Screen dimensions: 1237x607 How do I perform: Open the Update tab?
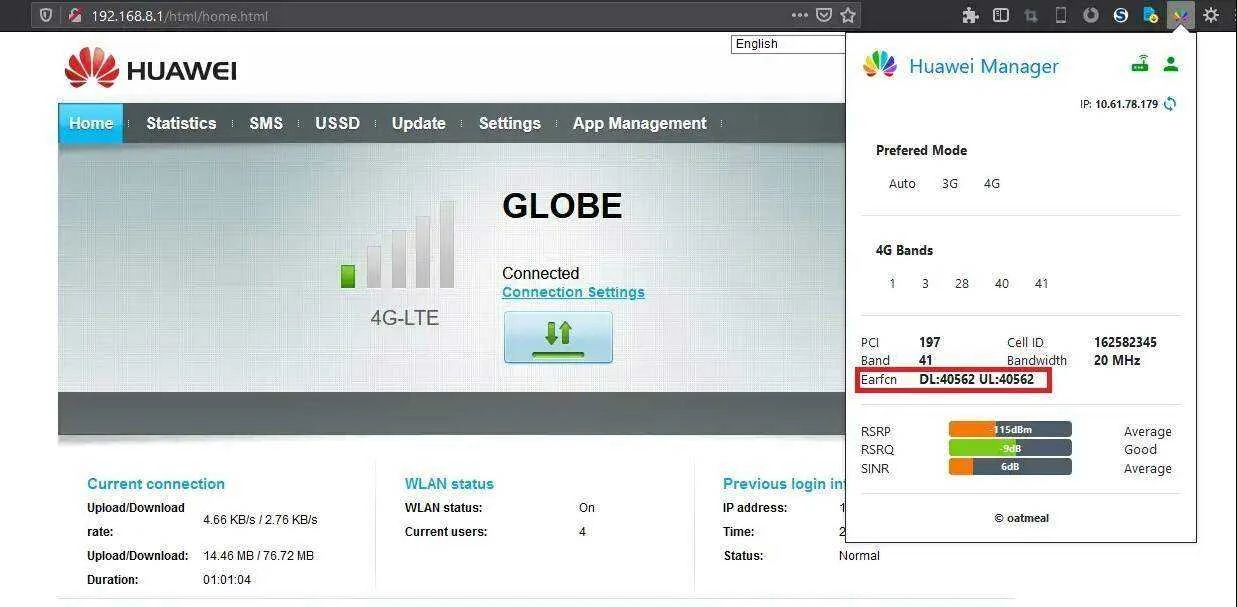418,123
